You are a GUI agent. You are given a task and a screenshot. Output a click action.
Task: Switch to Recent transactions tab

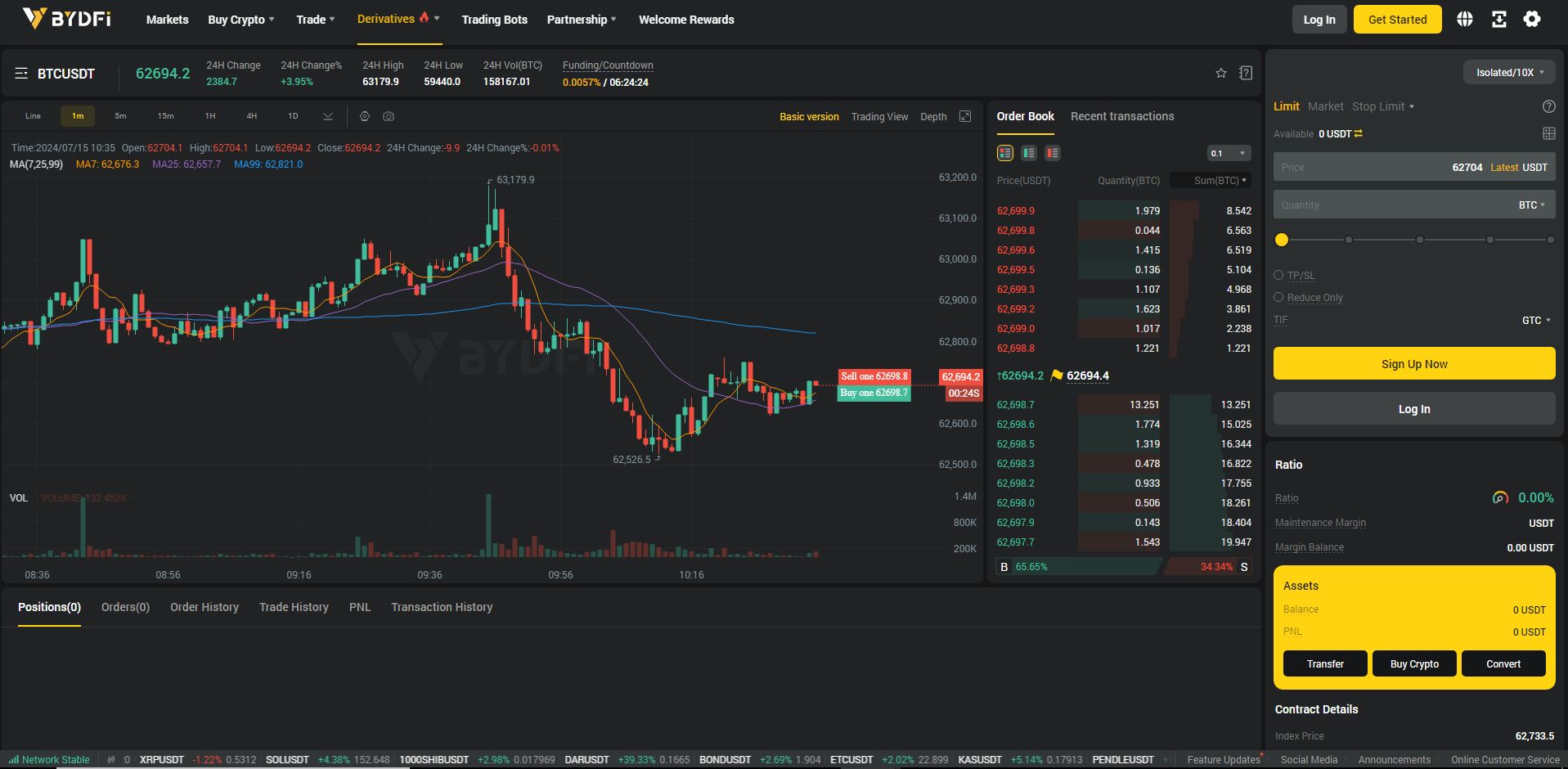click(1122, 116)
